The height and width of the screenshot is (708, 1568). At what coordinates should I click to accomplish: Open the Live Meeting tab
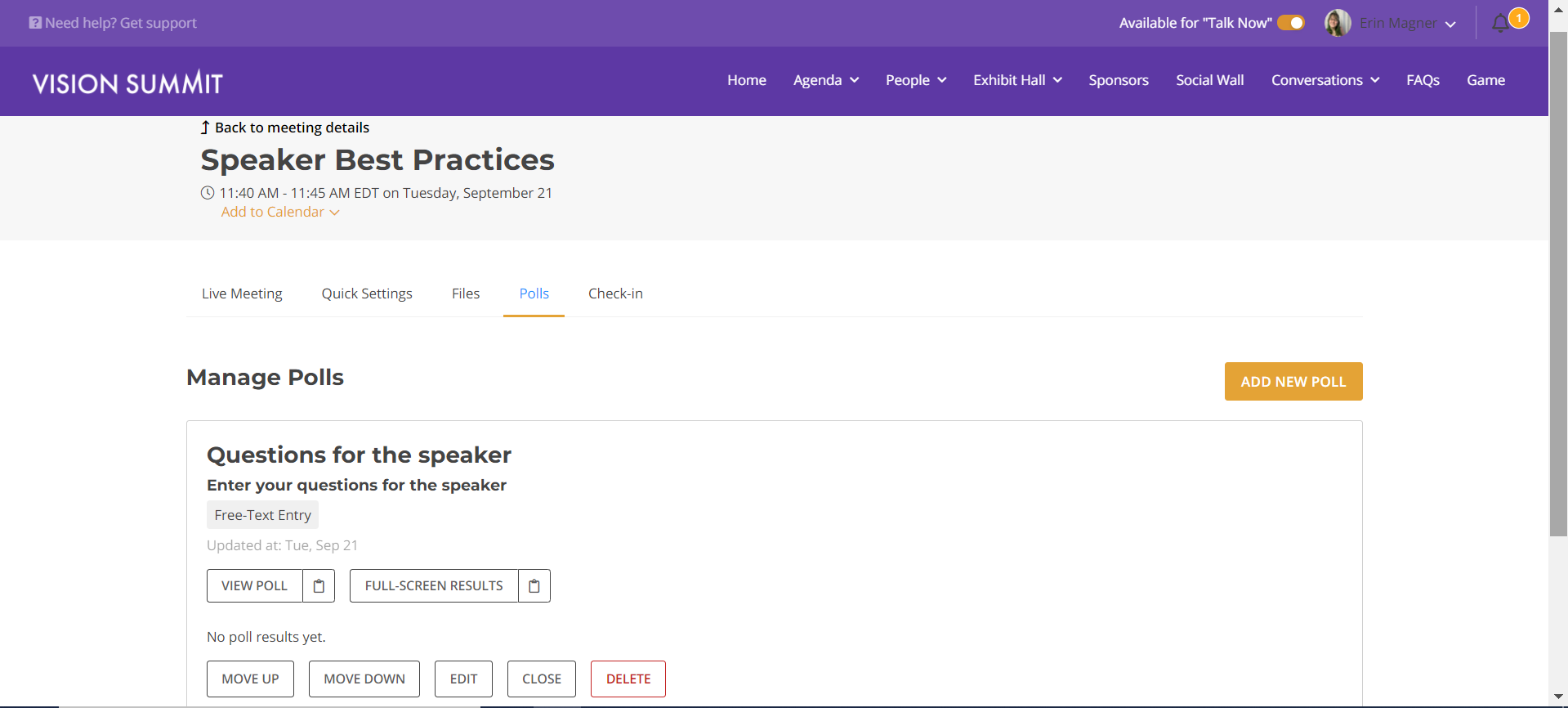tap(242, 294)
